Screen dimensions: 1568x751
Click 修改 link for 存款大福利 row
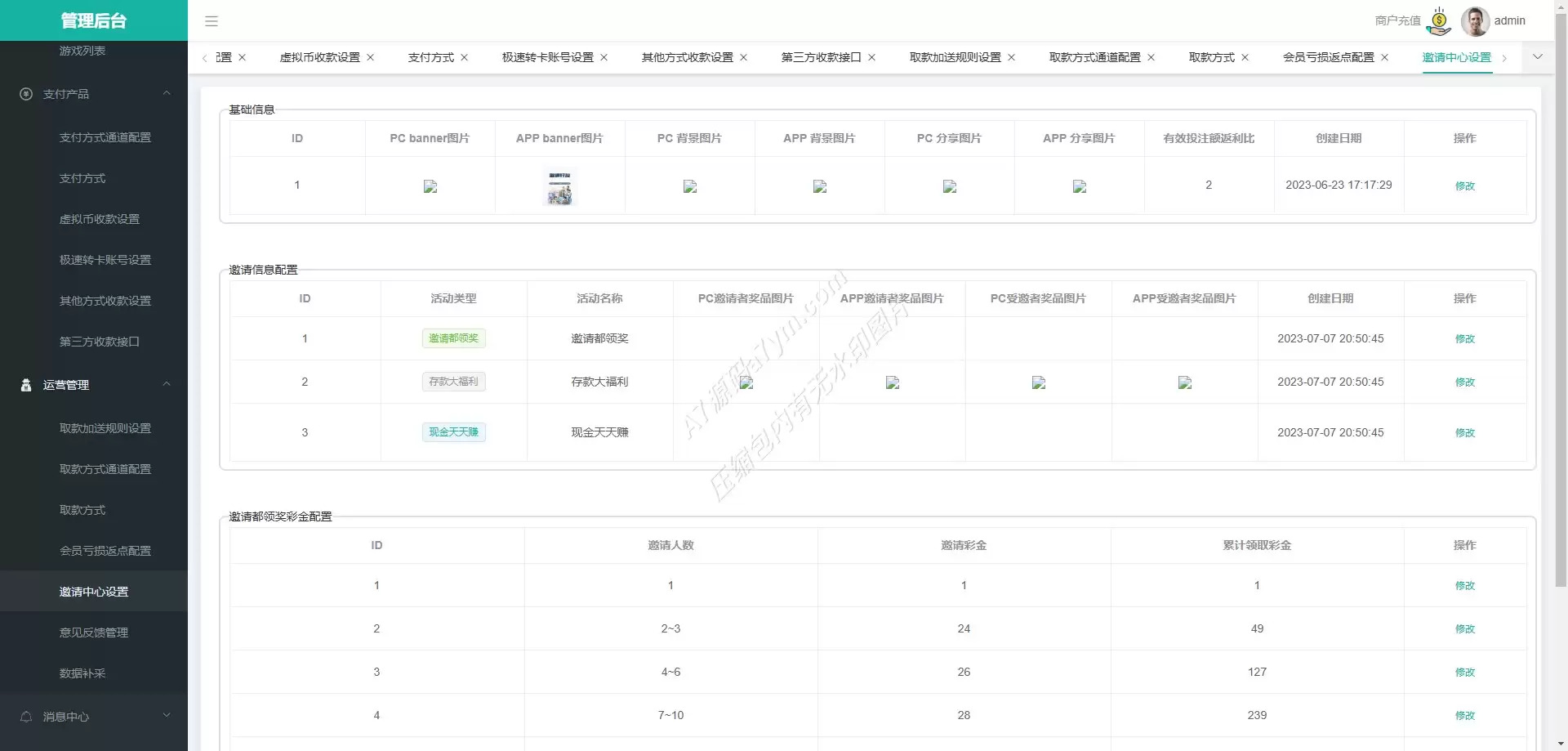tap(1464, 382)
